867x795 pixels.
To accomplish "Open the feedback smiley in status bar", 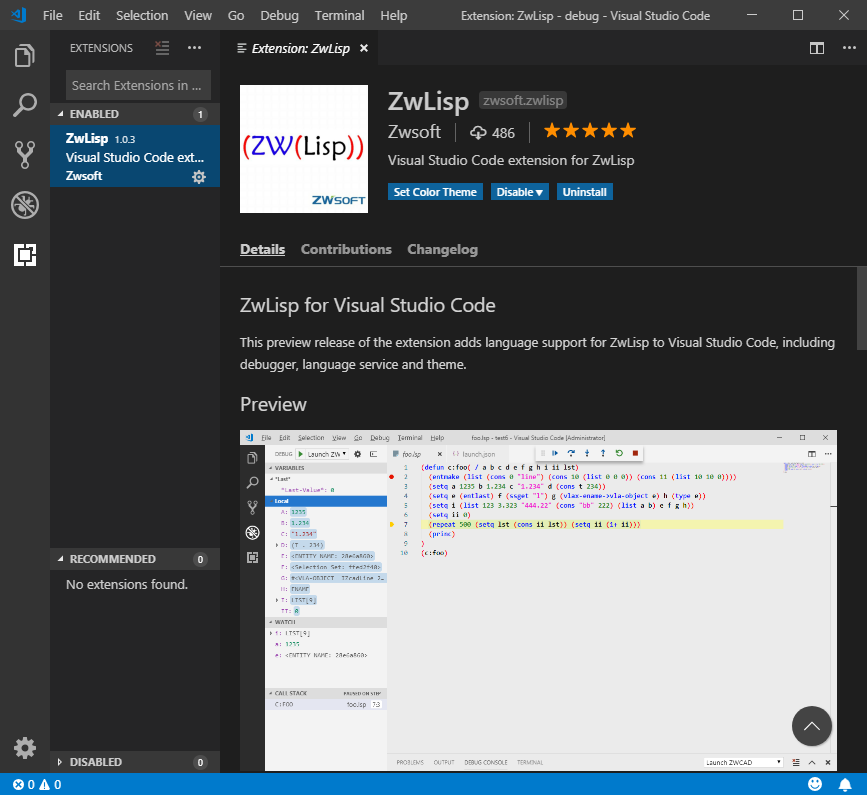I will 815,784.
